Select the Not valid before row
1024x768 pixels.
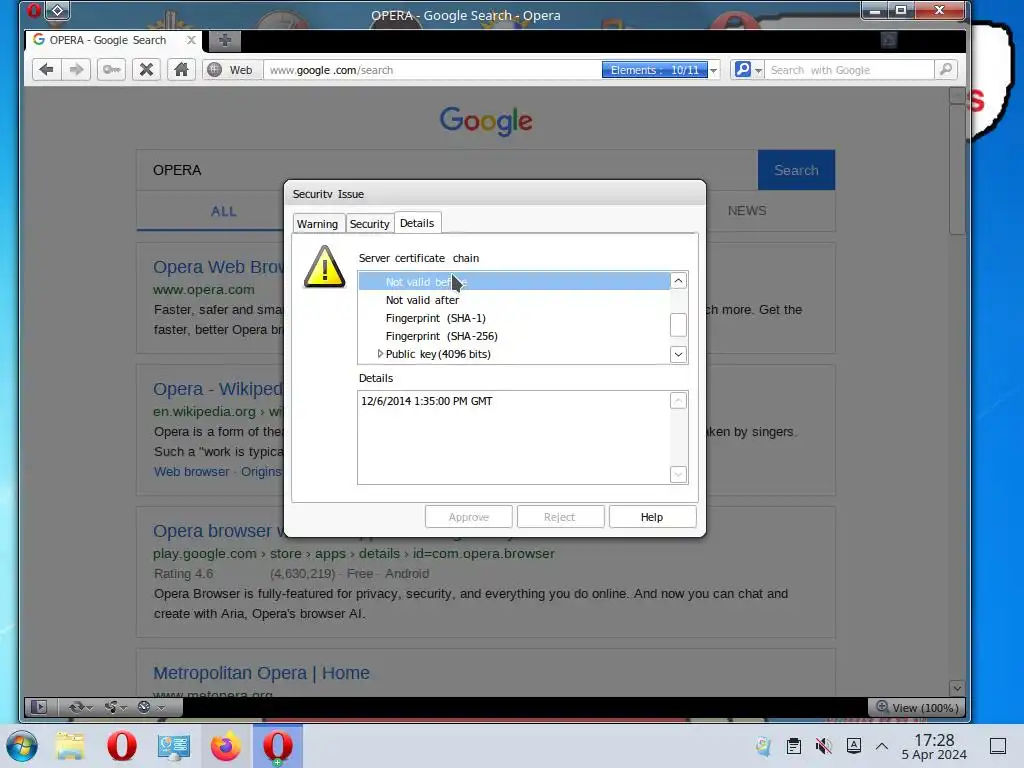[x=514, y=281]
